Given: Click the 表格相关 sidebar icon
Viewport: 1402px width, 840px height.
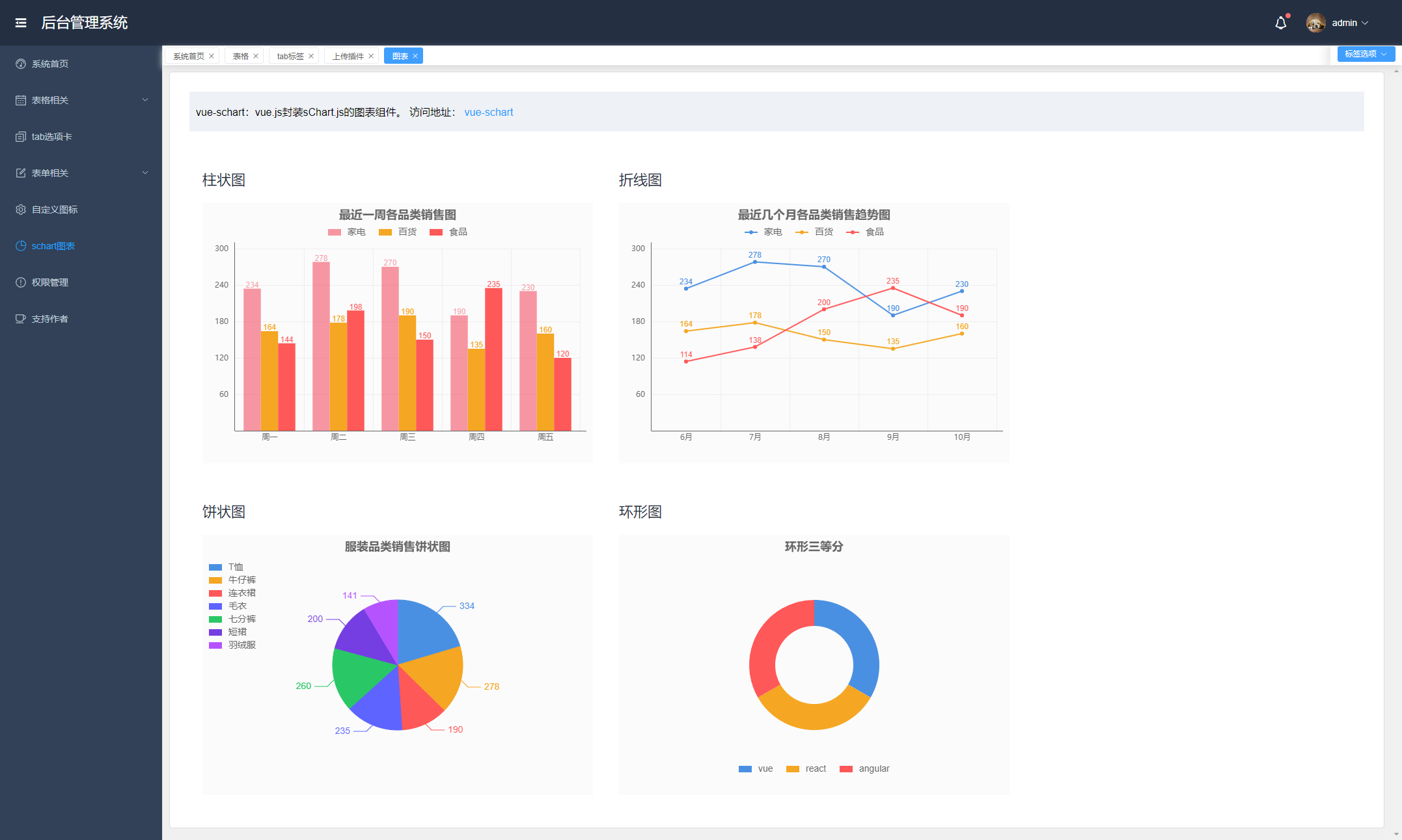Looking at the screenshot, I should (x=21, y=100).
